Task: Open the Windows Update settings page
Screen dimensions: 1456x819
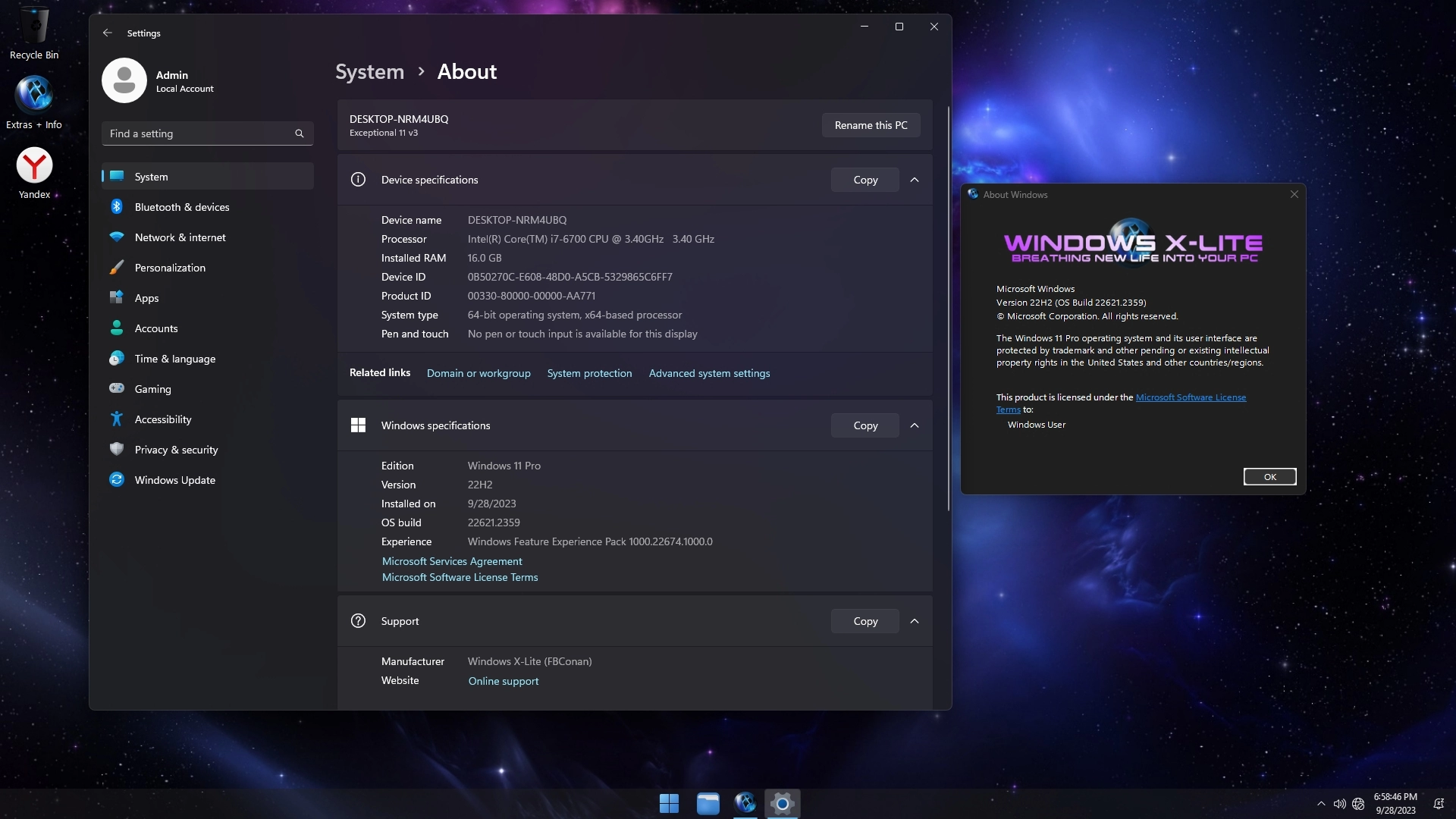Action: tap(175, 480)
